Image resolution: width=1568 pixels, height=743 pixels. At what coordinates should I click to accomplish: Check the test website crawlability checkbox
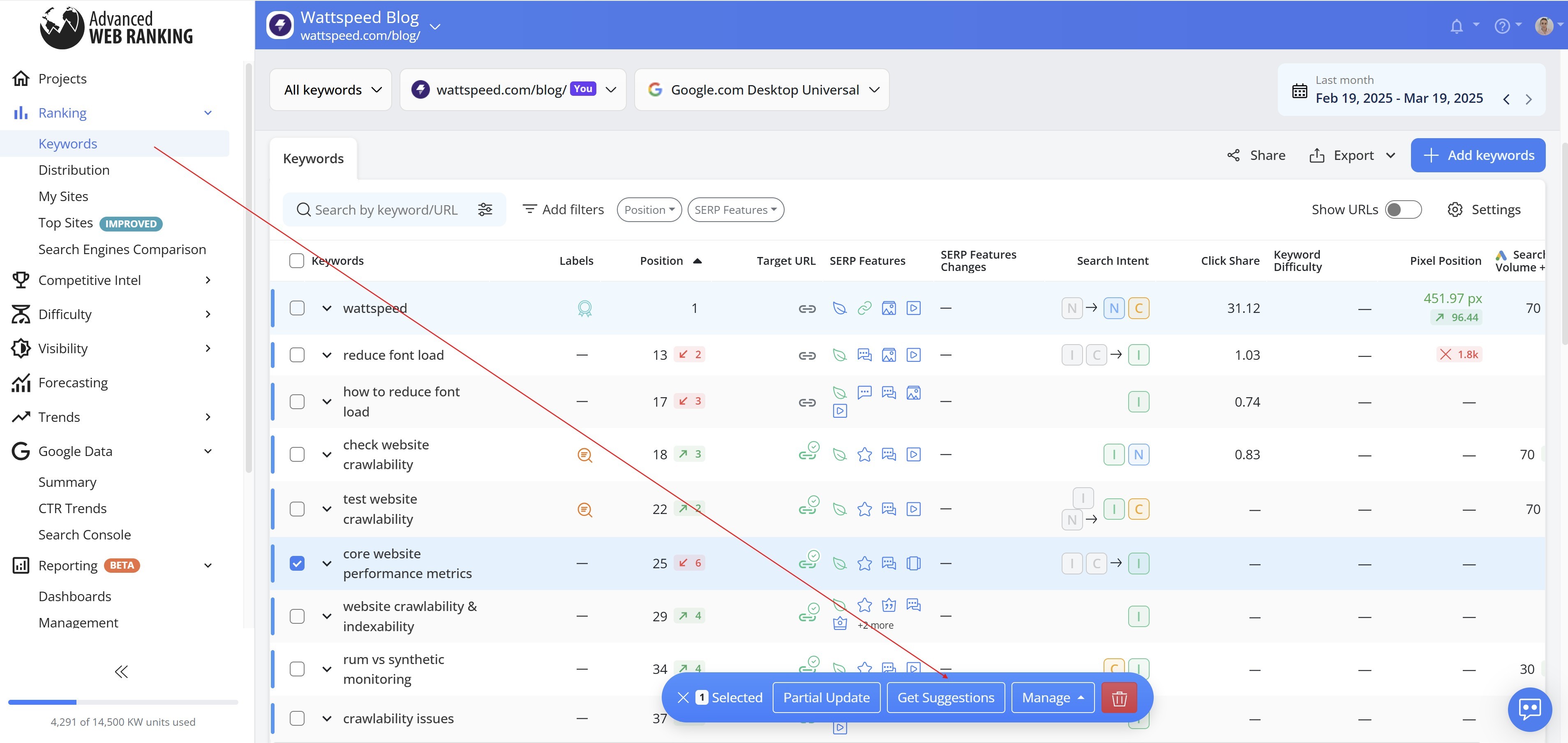tap(297, 509)
